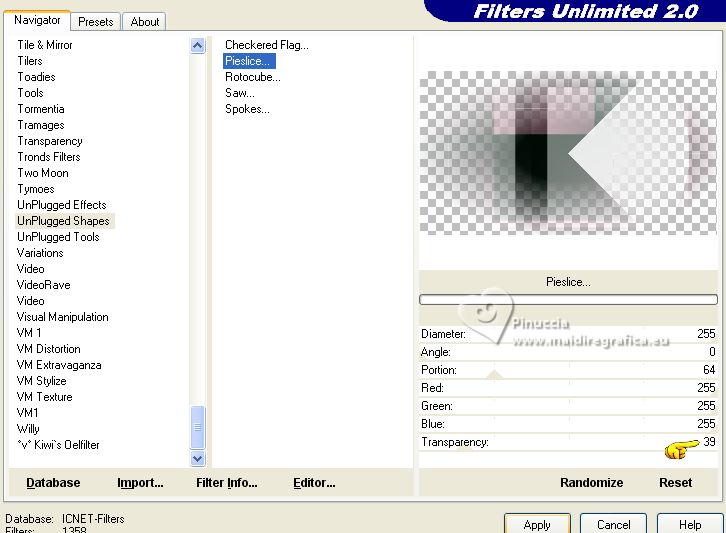Select the Tools category
726x533 pixels.
point(31,93)
